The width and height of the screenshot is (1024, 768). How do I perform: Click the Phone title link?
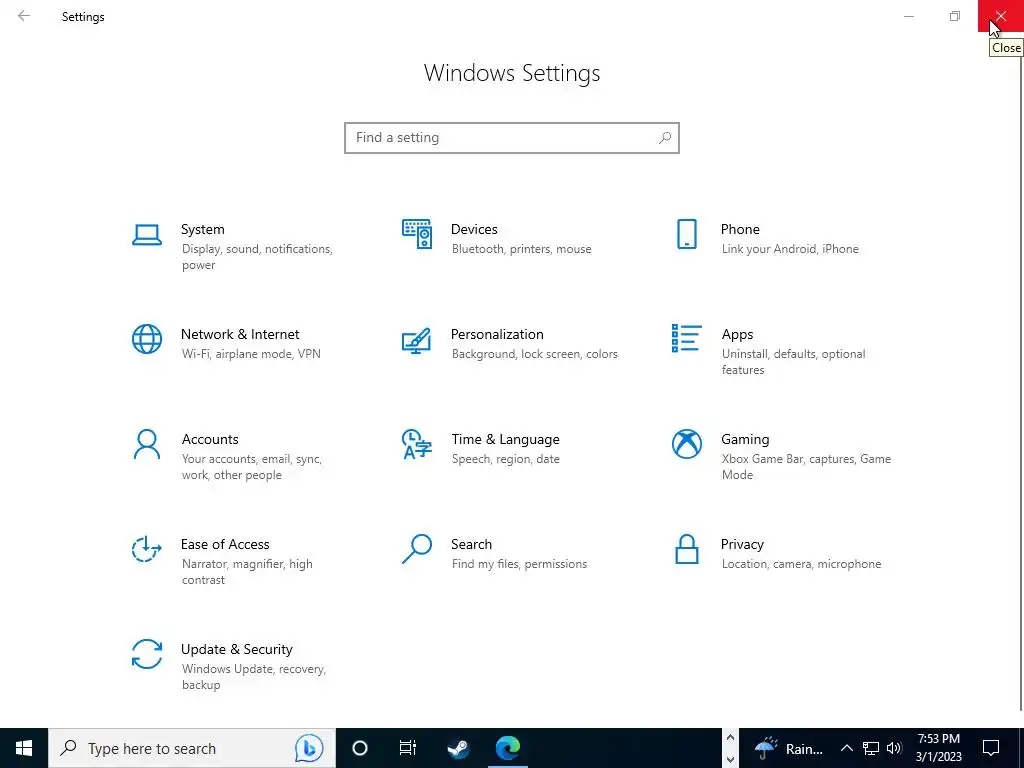[740, 229]
